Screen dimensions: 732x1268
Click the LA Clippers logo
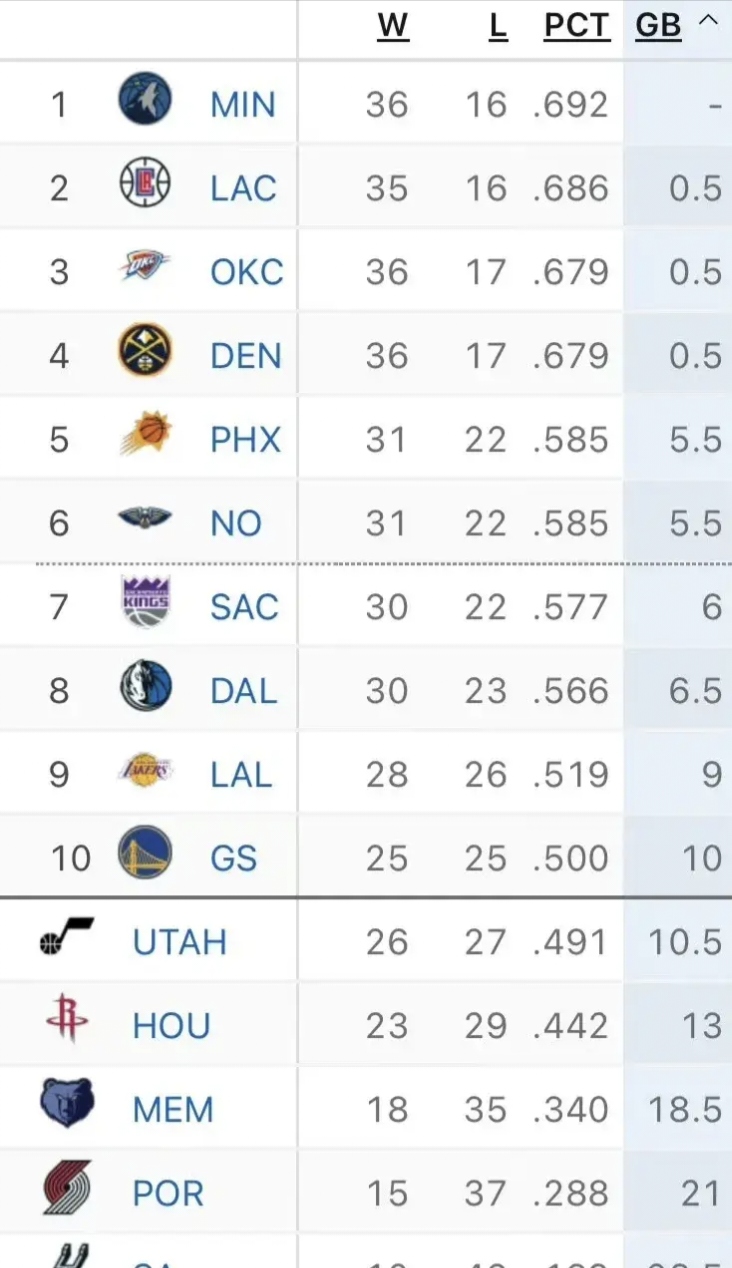point(145,183)
